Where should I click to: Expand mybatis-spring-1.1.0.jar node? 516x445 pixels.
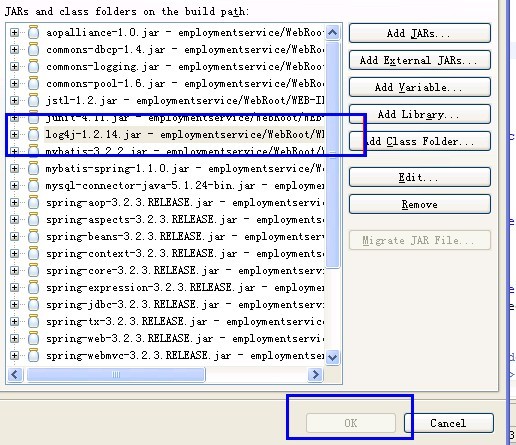(14, 168)
